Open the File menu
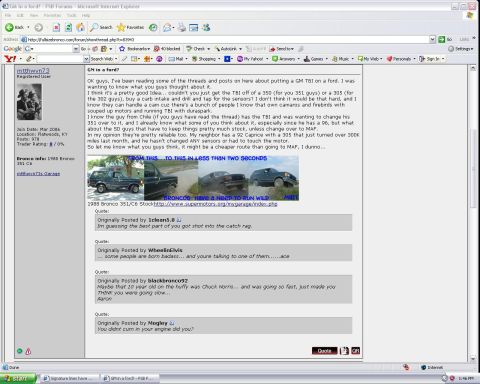480x384 pixels. point(8,15)
